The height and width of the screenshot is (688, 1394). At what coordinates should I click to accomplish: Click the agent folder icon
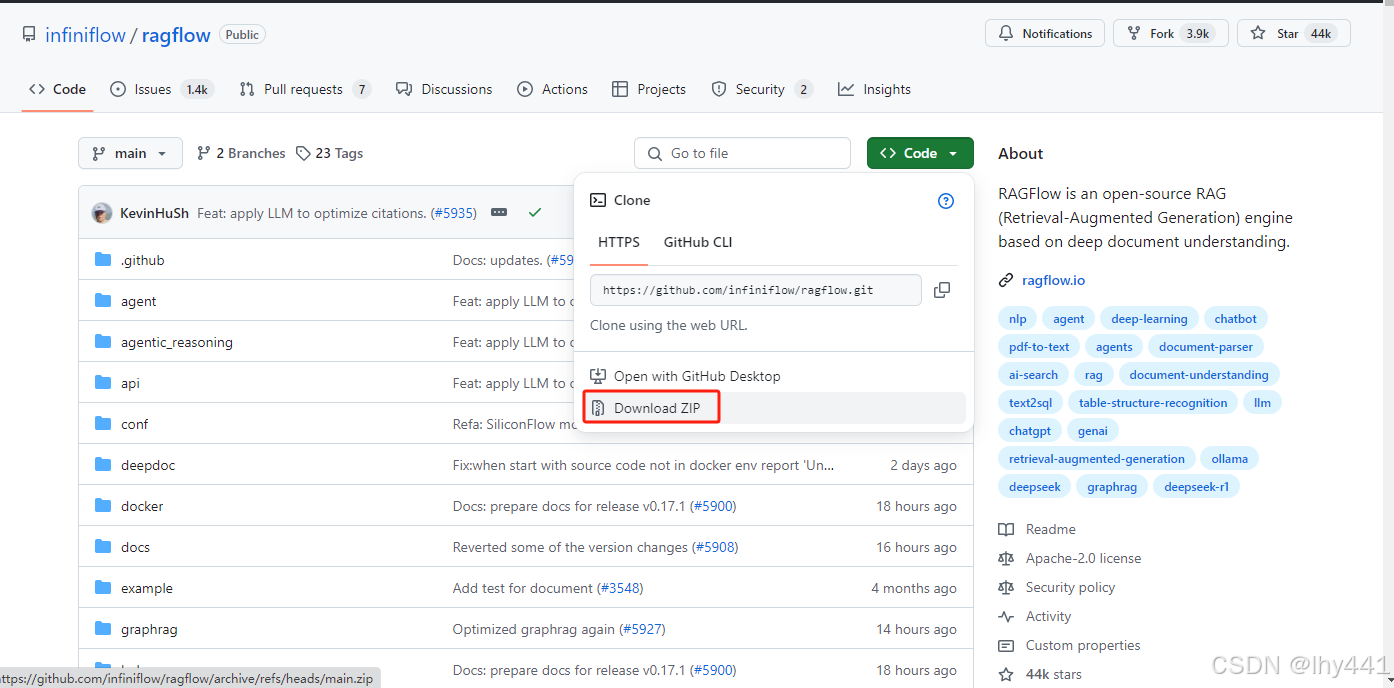point(103,301)
